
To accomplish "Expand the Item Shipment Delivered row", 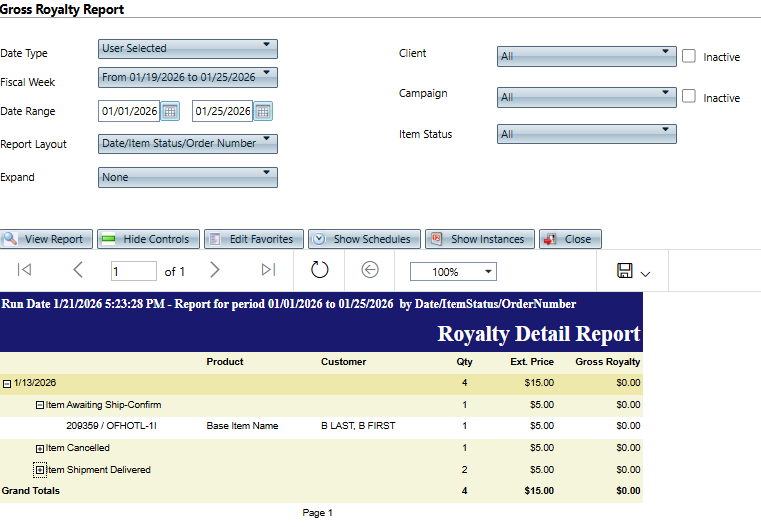I will click(x=40, y=470).
